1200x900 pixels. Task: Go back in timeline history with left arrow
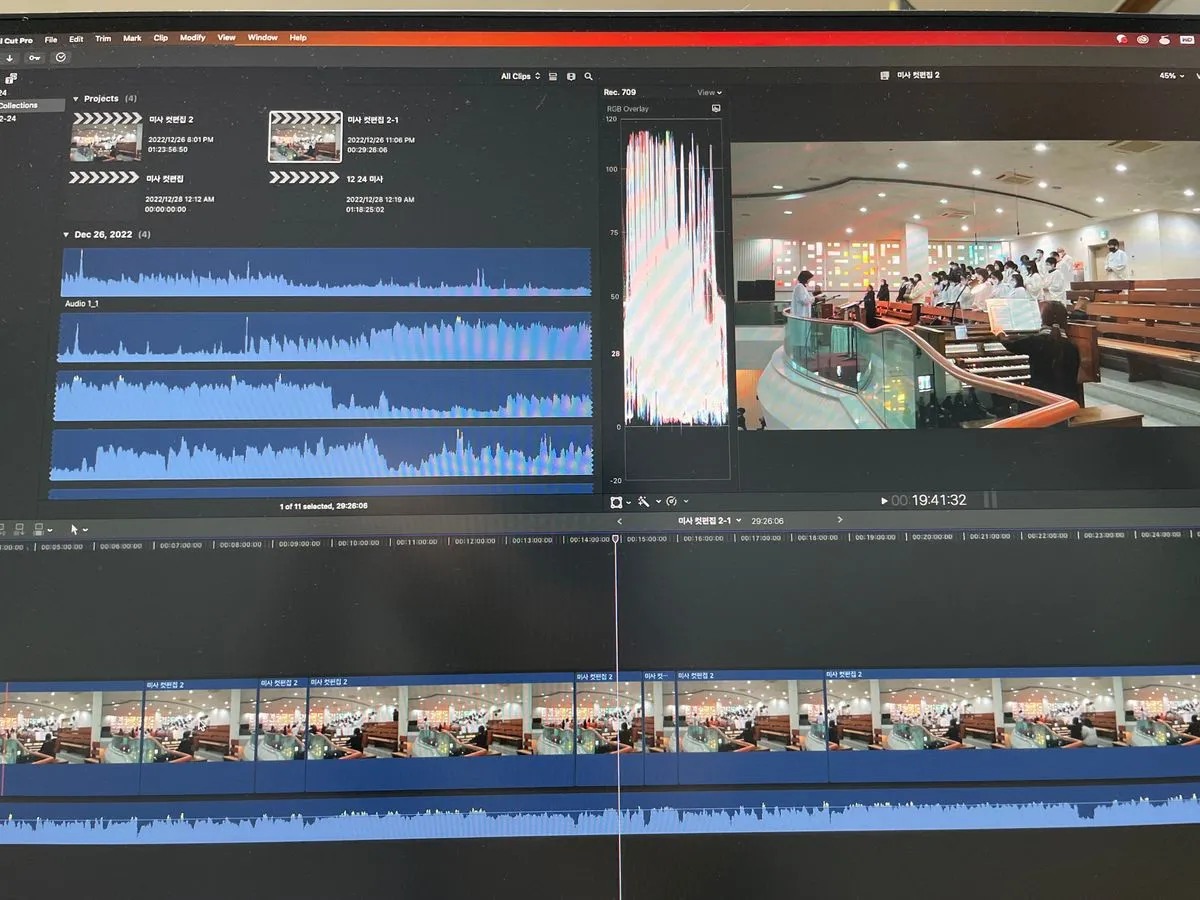click(619, 521)
